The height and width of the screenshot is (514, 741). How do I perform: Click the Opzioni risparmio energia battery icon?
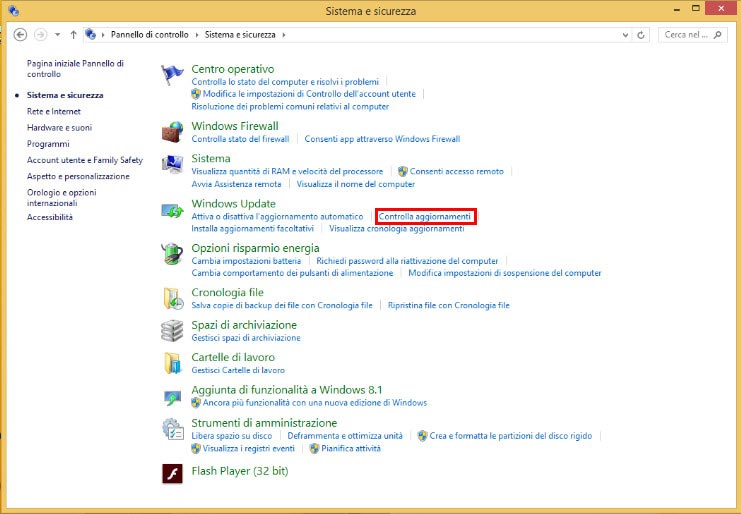point(172,254)
